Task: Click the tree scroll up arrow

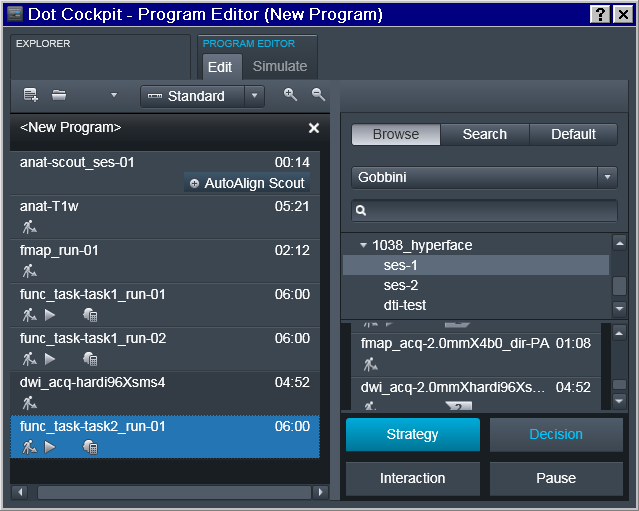Action: (x=619, y=243)
